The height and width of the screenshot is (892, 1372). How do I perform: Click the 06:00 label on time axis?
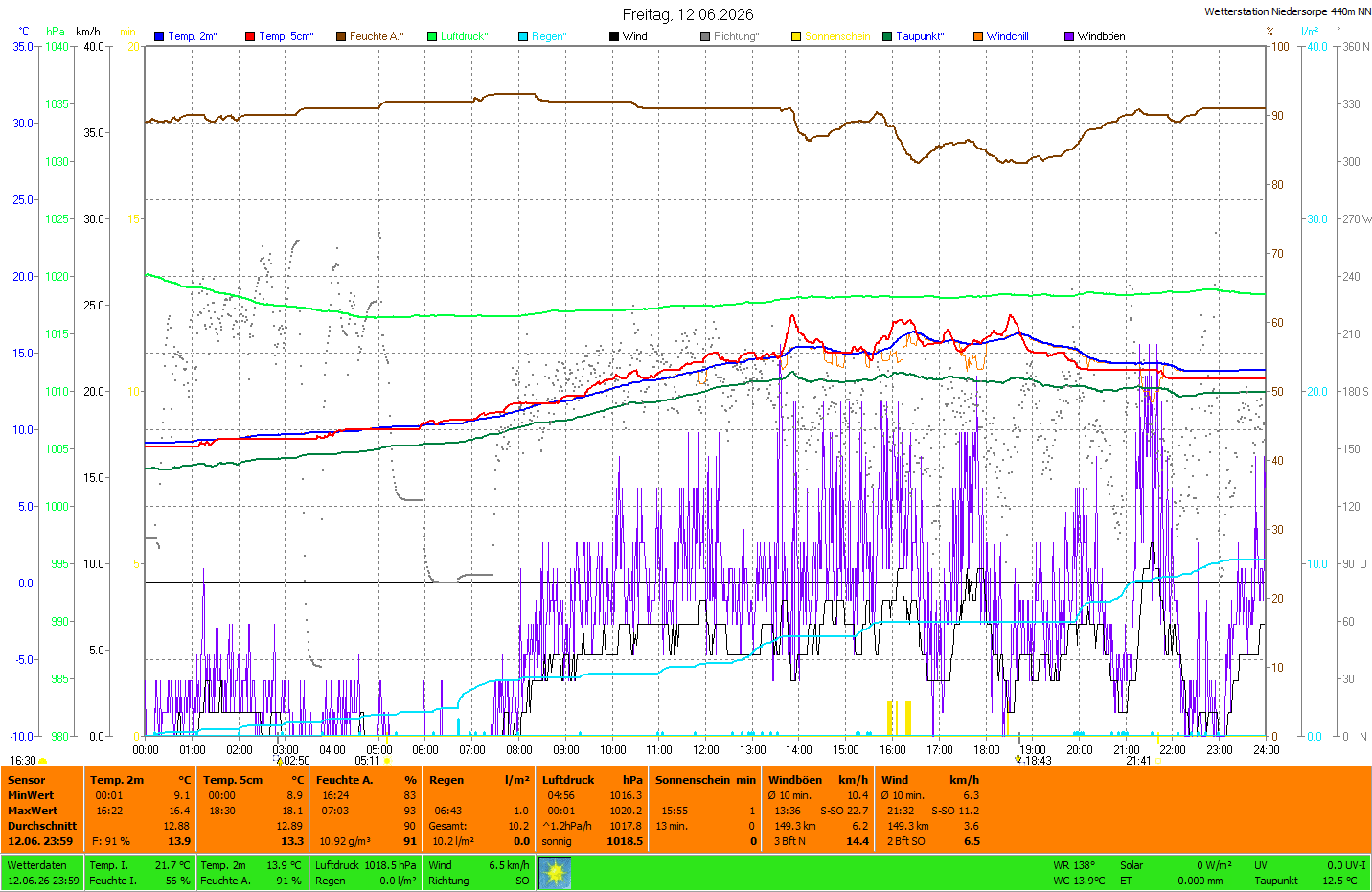425,750
